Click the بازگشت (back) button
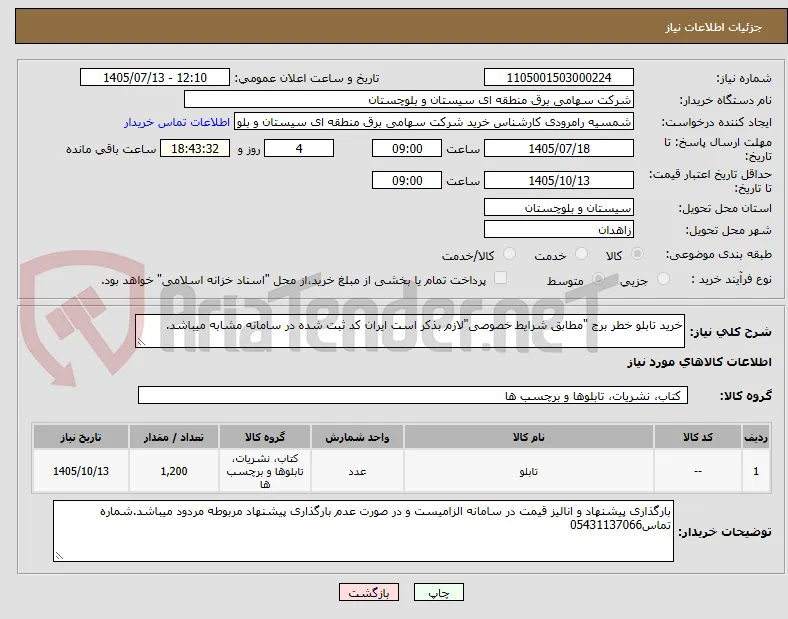This screenshot has height=619, width=788. [369, 593]
